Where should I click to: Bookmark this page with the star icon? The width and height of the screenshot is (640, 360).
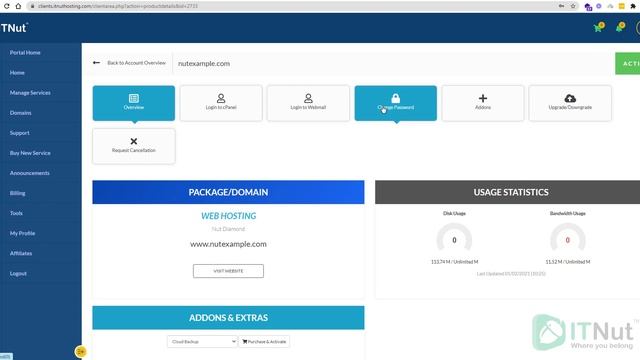pyautogui.click(x=573, y=6)
